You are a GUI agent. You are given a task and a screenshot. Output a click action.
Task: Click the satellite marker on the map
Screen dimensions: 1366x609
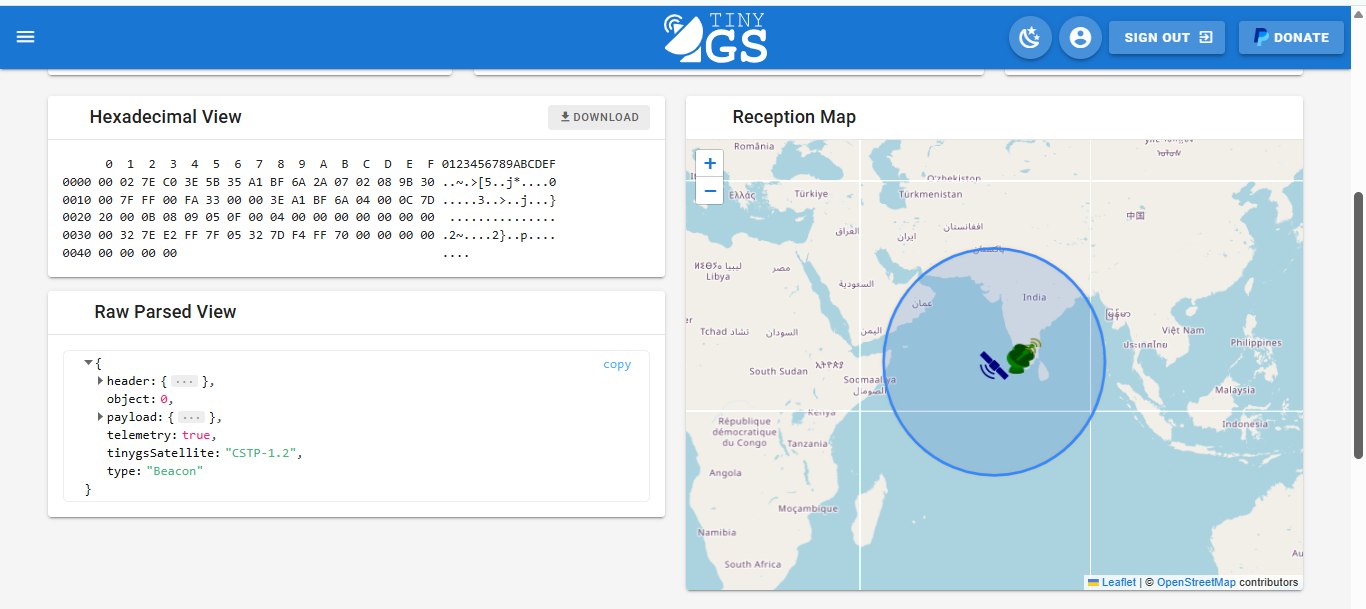coord(994,366)
